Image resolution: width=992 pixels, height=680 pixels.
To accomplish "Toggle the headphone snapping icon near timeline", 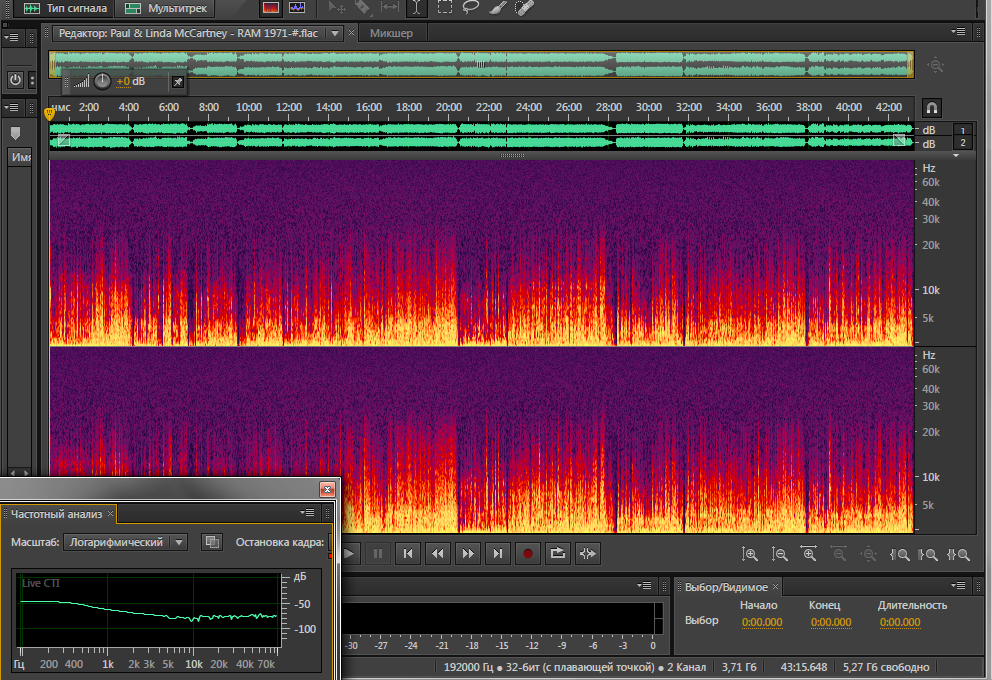I will click(931, 107).
